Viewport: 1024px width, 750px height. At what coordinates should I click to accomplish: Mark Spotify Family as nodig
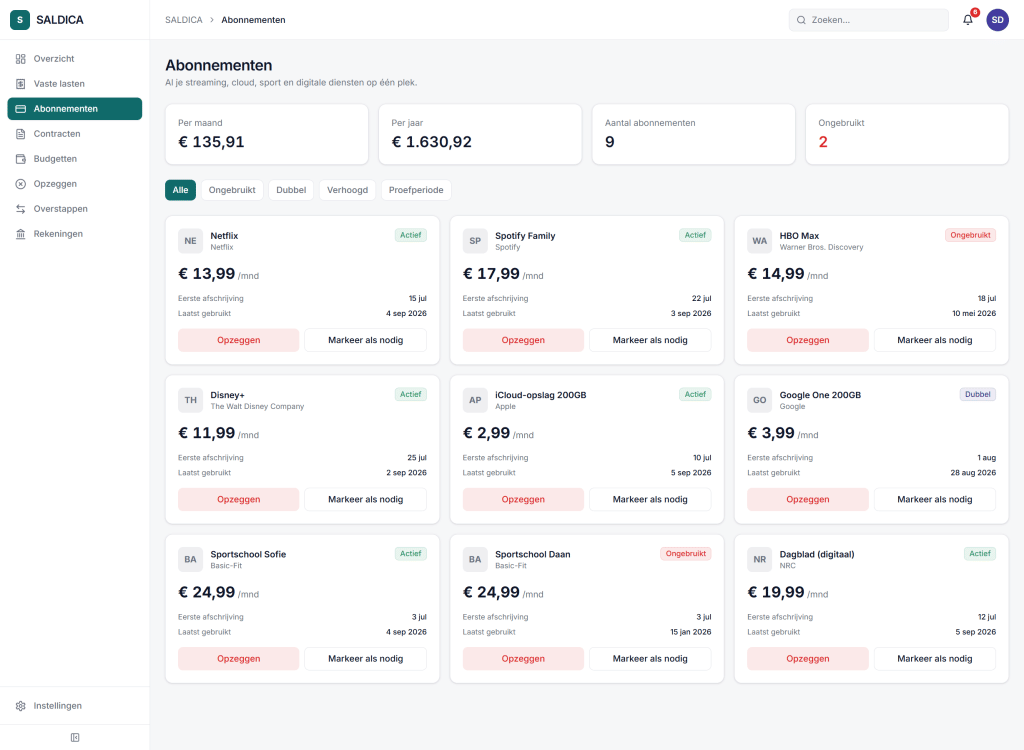pos(650,340)
